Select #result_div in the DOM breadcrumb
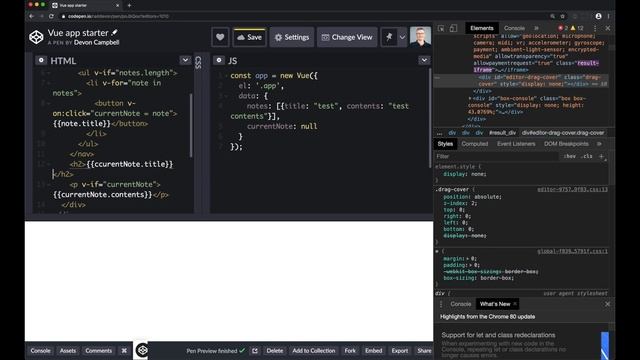The image size is (640, 360). click(502, 133)
